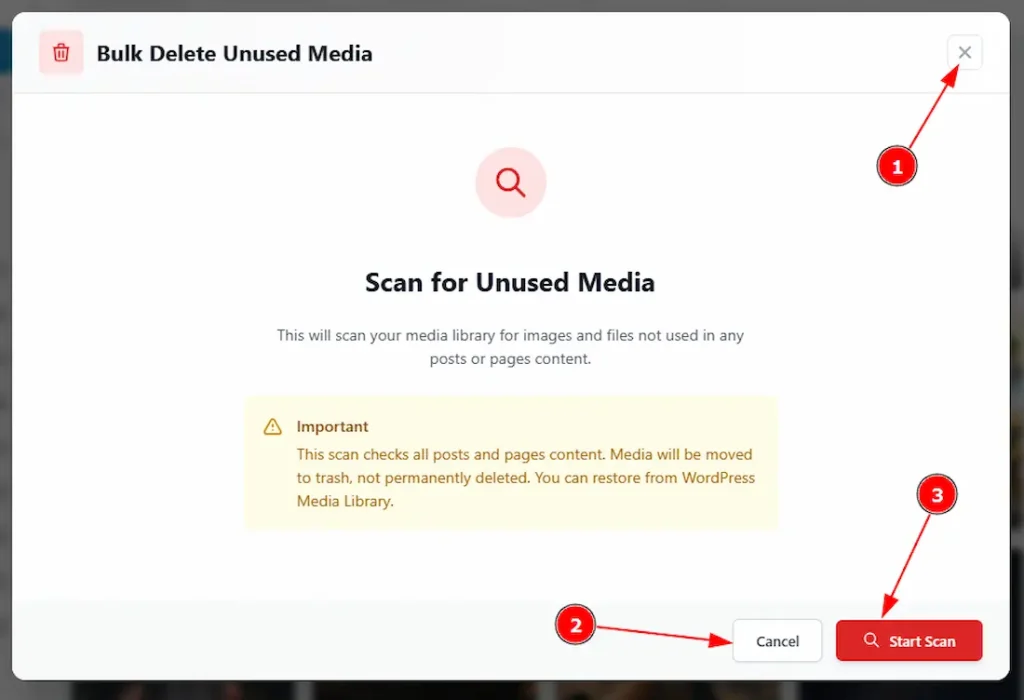
Task: Click the red trash icon in header
Action: point(60,53)
